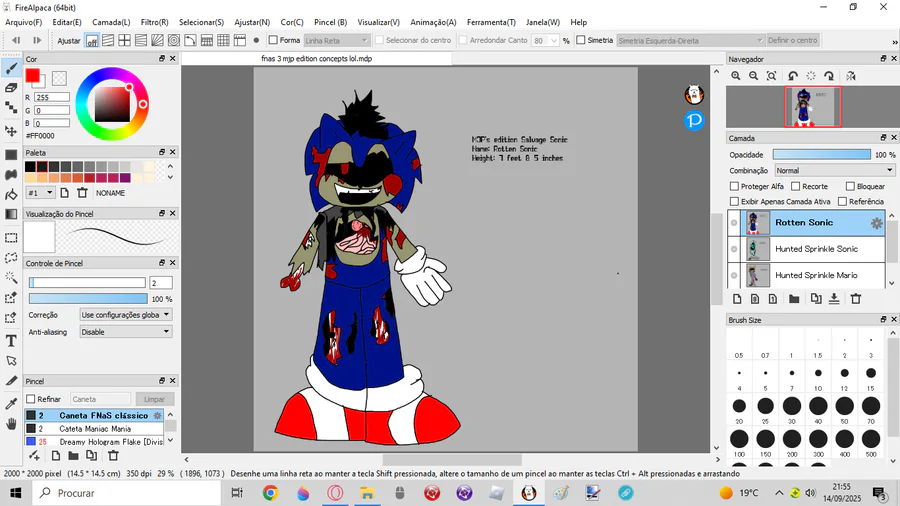The height and width of the screenshot is (506, 900).
Task: Open Google Chrome from the taskbar
Action: tap(270, 493)
